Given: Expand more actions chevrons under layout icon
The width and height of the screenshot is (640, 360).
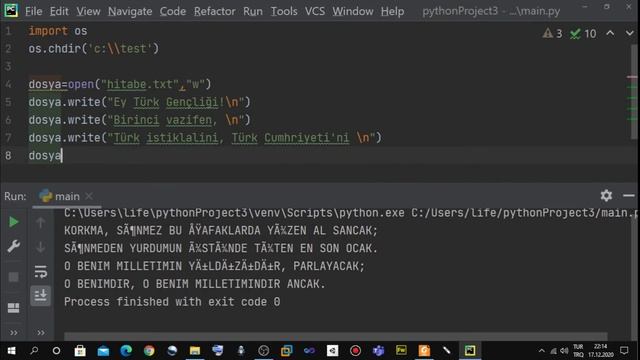Looking at the screenshot, I should tap(13, 333).
